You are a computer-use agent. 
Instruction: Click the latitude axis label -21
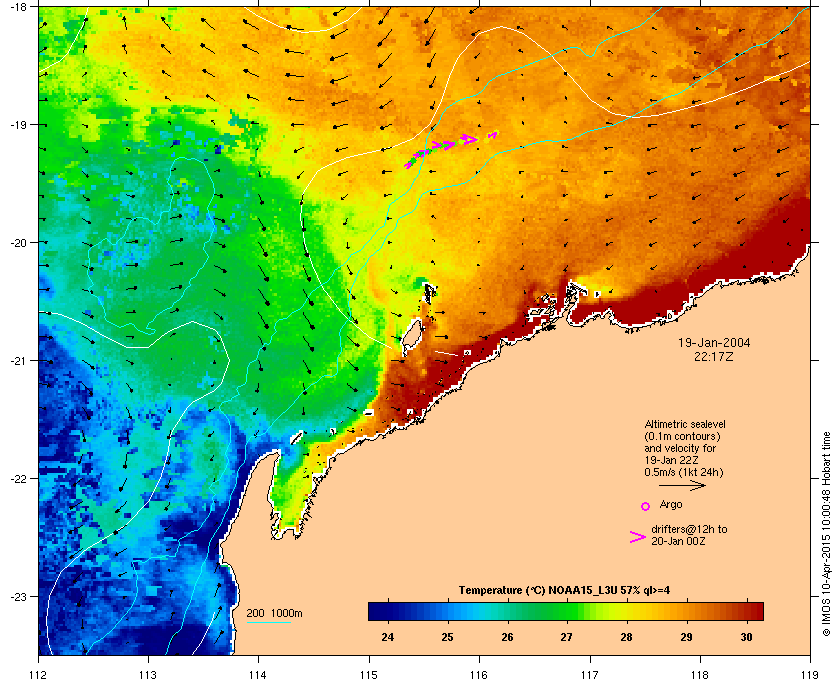(18, 360)
